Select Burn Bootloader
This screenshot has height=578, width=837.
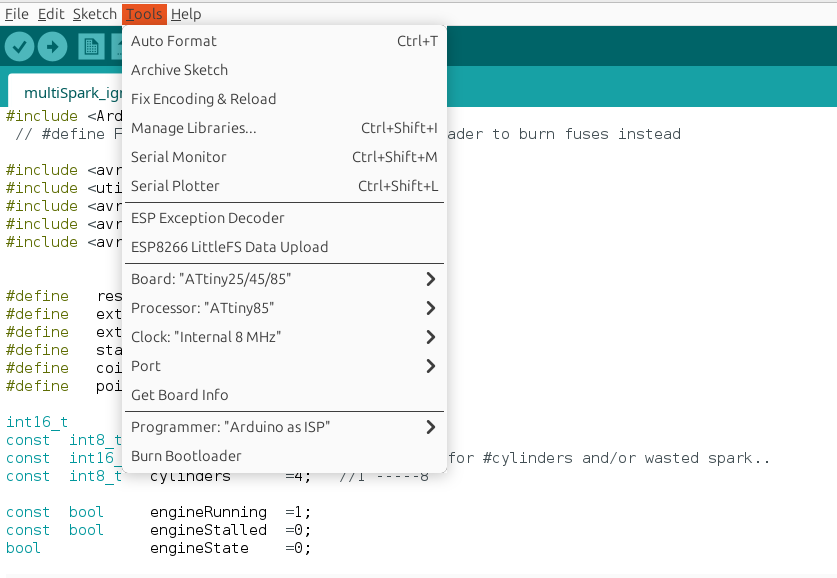(x=186, y=456)
